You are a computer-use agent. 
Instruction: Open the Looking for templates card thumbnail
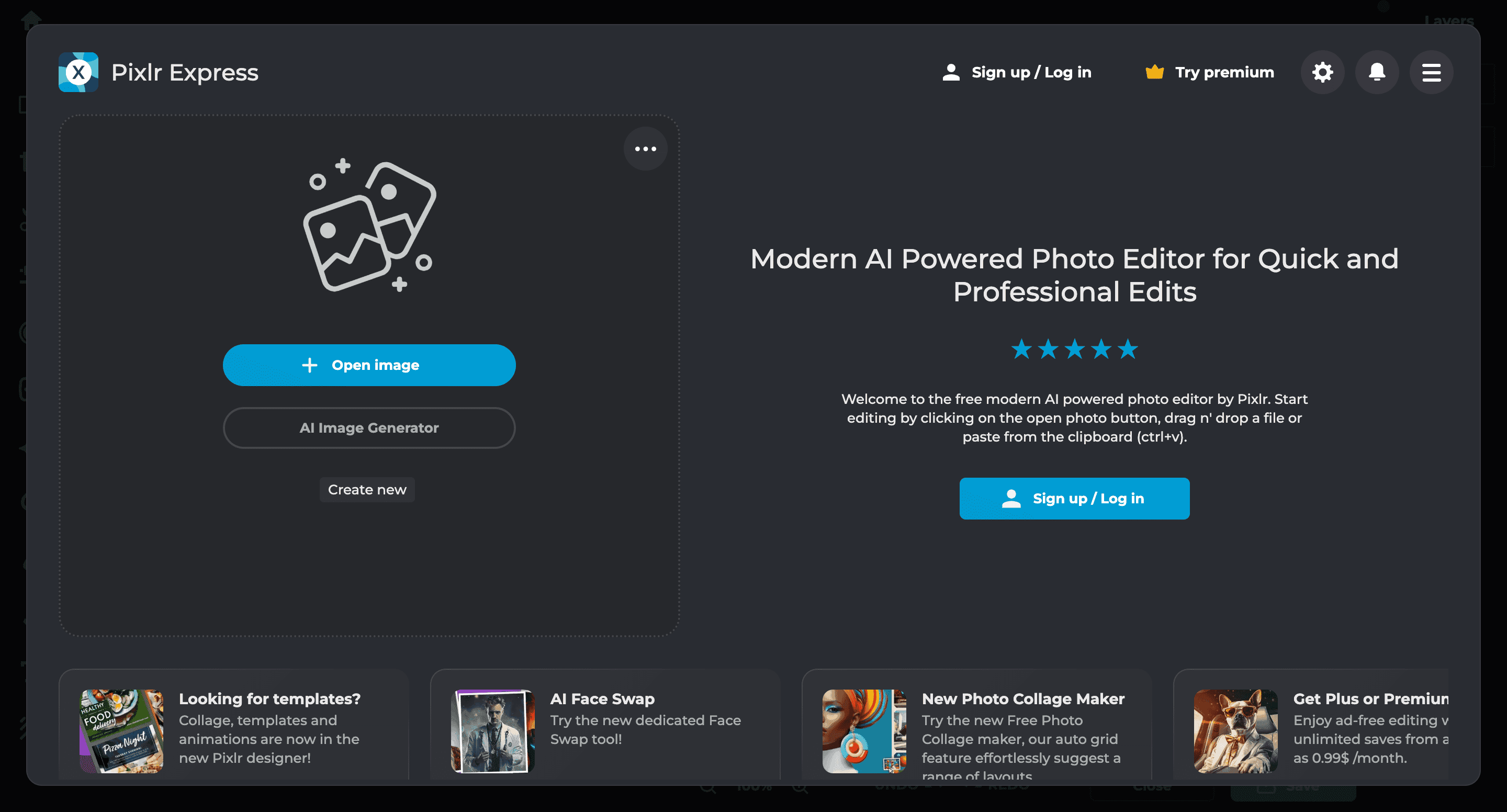[x=121, y=731]
